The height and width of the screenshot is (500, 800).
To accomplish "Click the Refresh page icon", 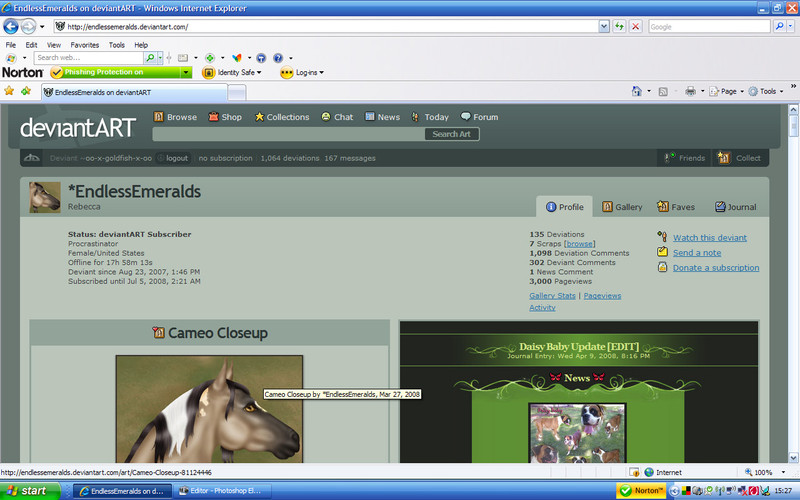I will [619, 27].
